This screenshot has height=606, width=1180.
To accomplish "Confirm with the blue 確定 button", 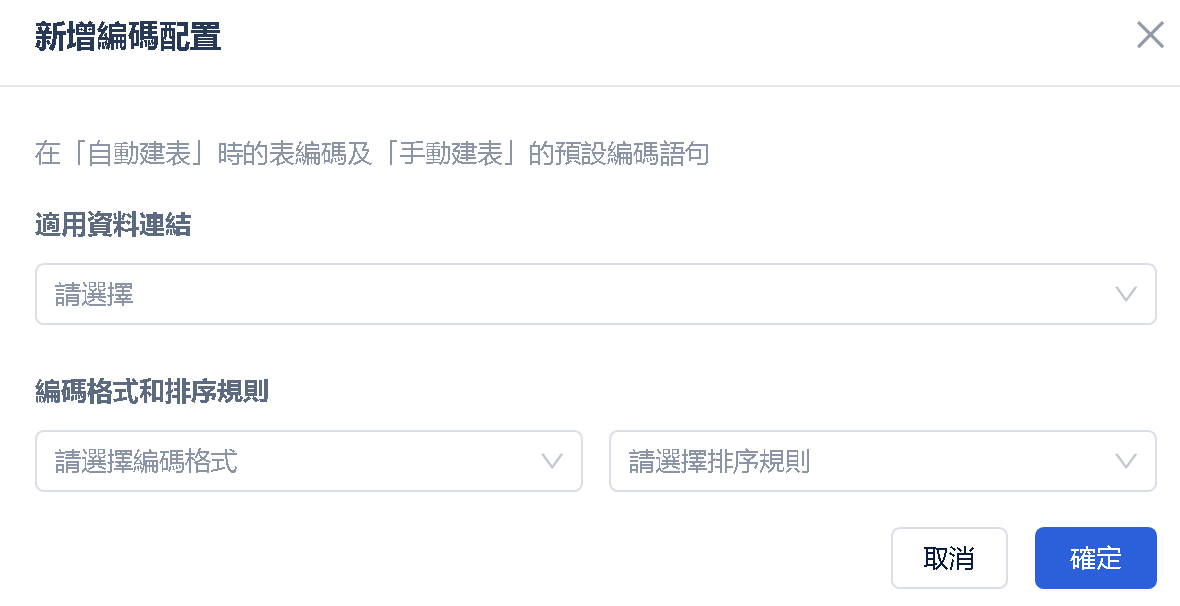I will tap(1095, 558).
